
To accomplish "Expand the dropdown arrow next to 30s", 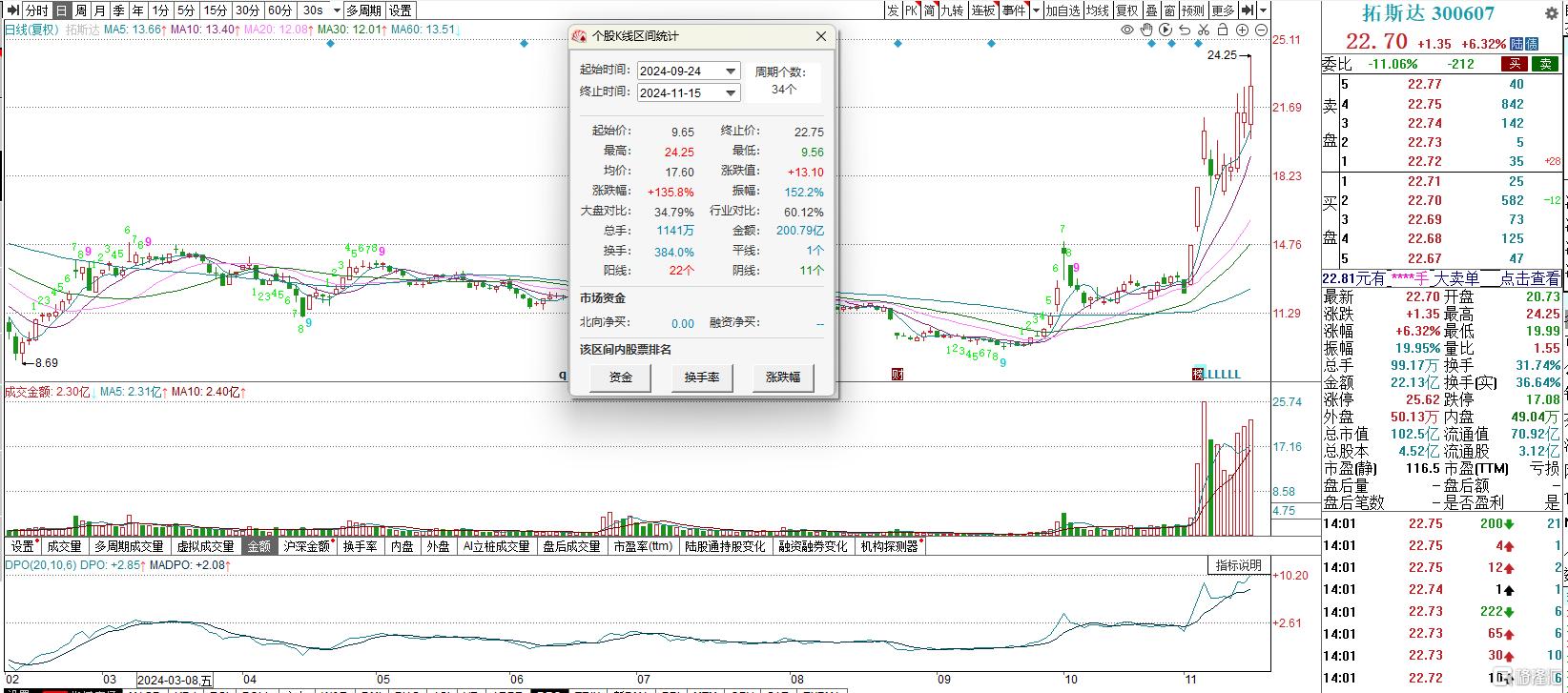I will 338,10.
